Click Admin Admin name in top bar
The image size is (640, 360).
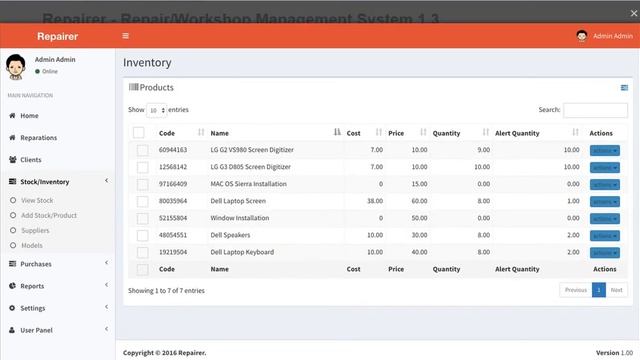click(613, 36)
